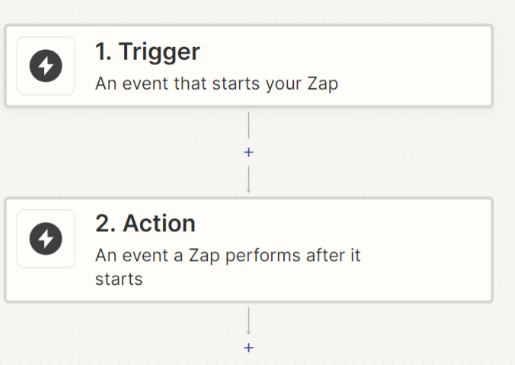
Task: Open the 1. Trigger step
Action: [x=249, y=66]
